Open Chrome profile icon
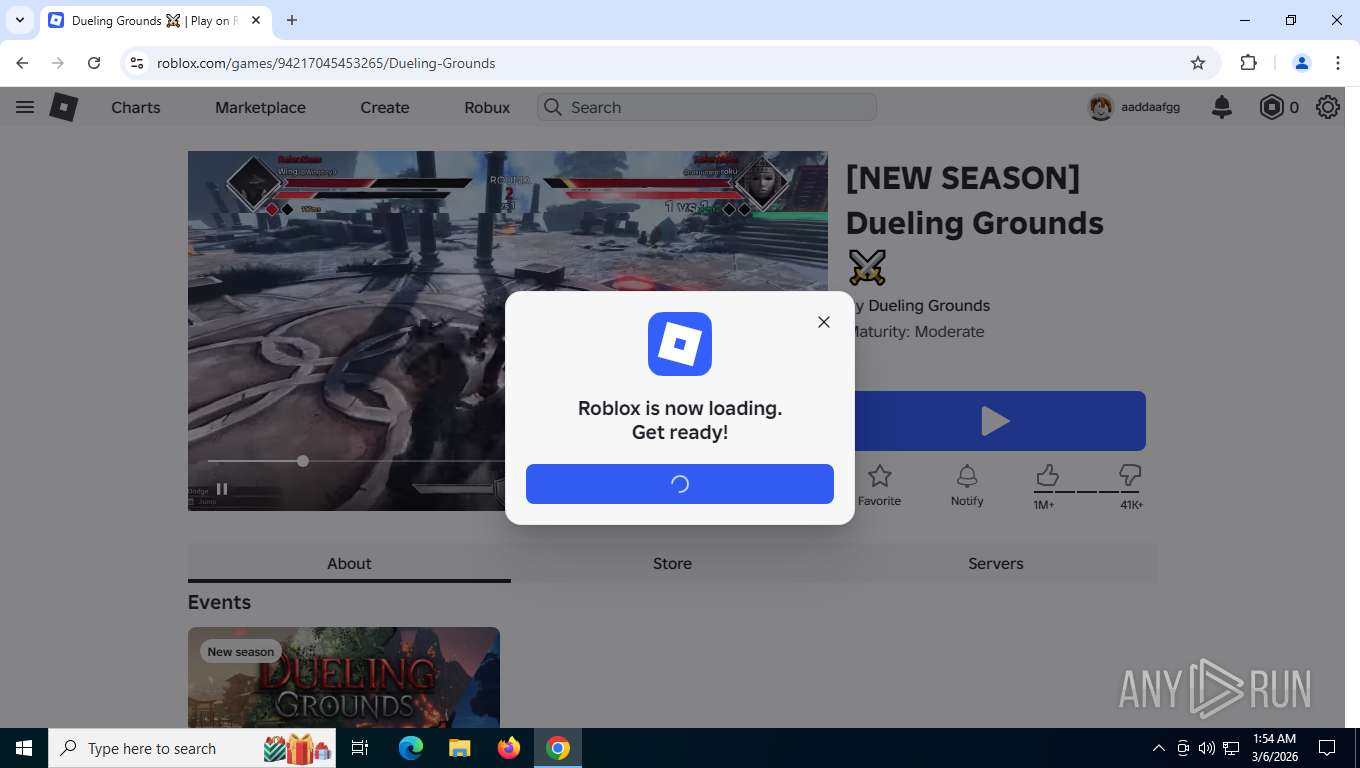1360x768 pixels. click(x=1302, y=63)
